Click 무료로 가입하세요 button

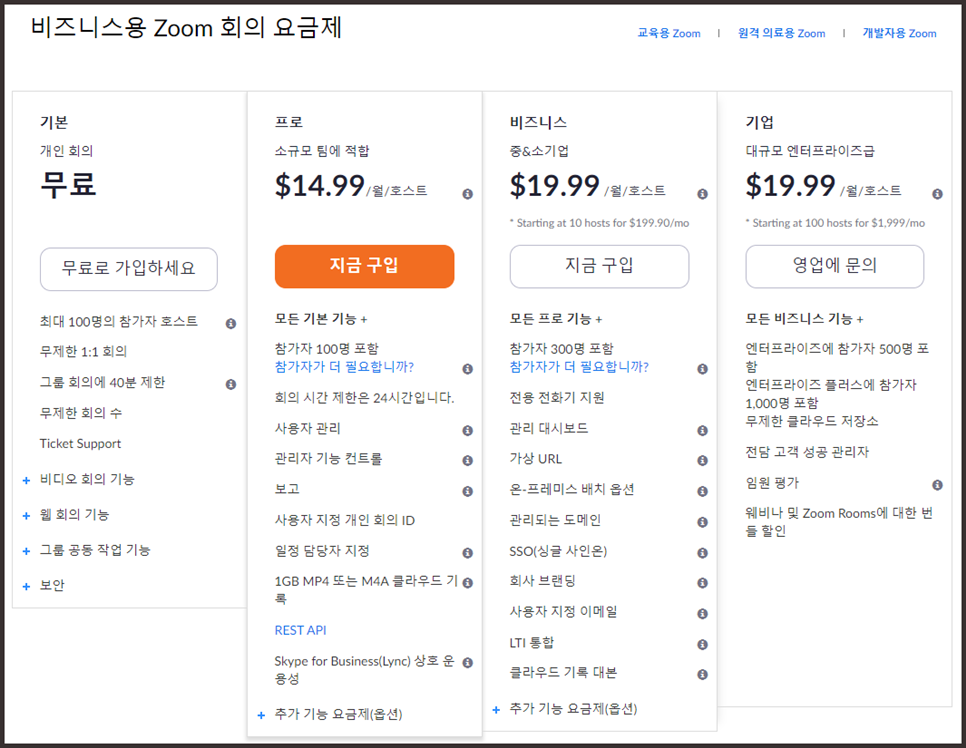[x=129, y=269]
